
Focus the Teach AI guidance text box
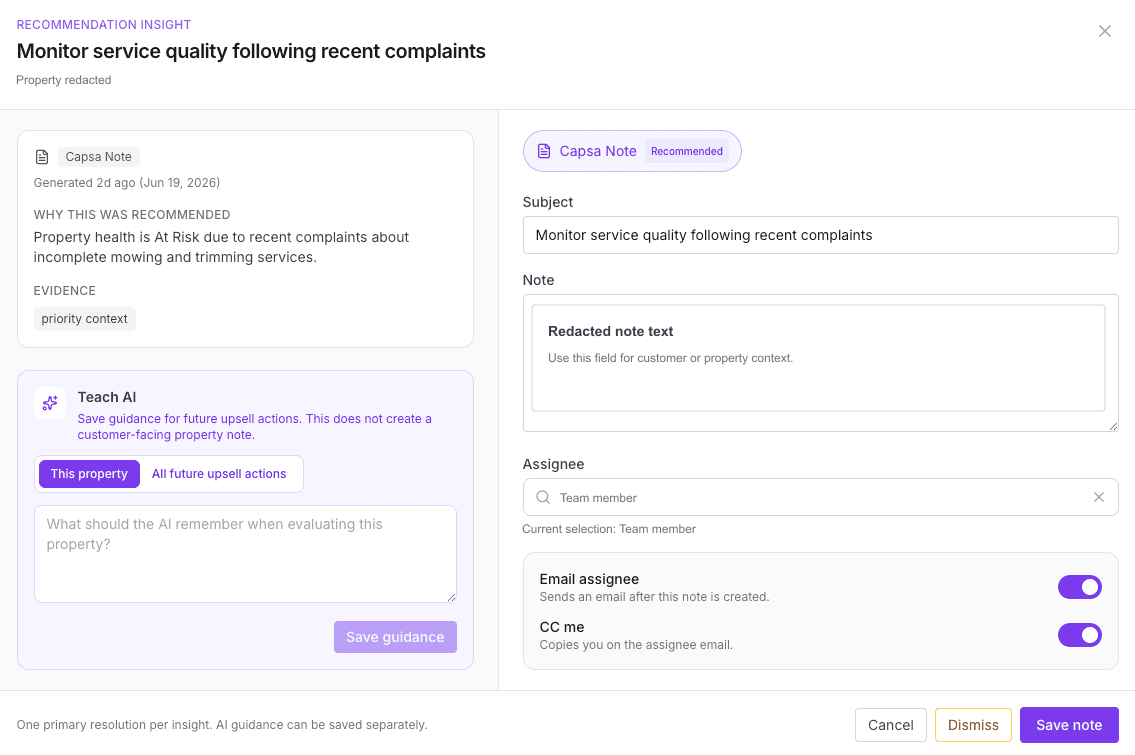[x=245, y=554]
